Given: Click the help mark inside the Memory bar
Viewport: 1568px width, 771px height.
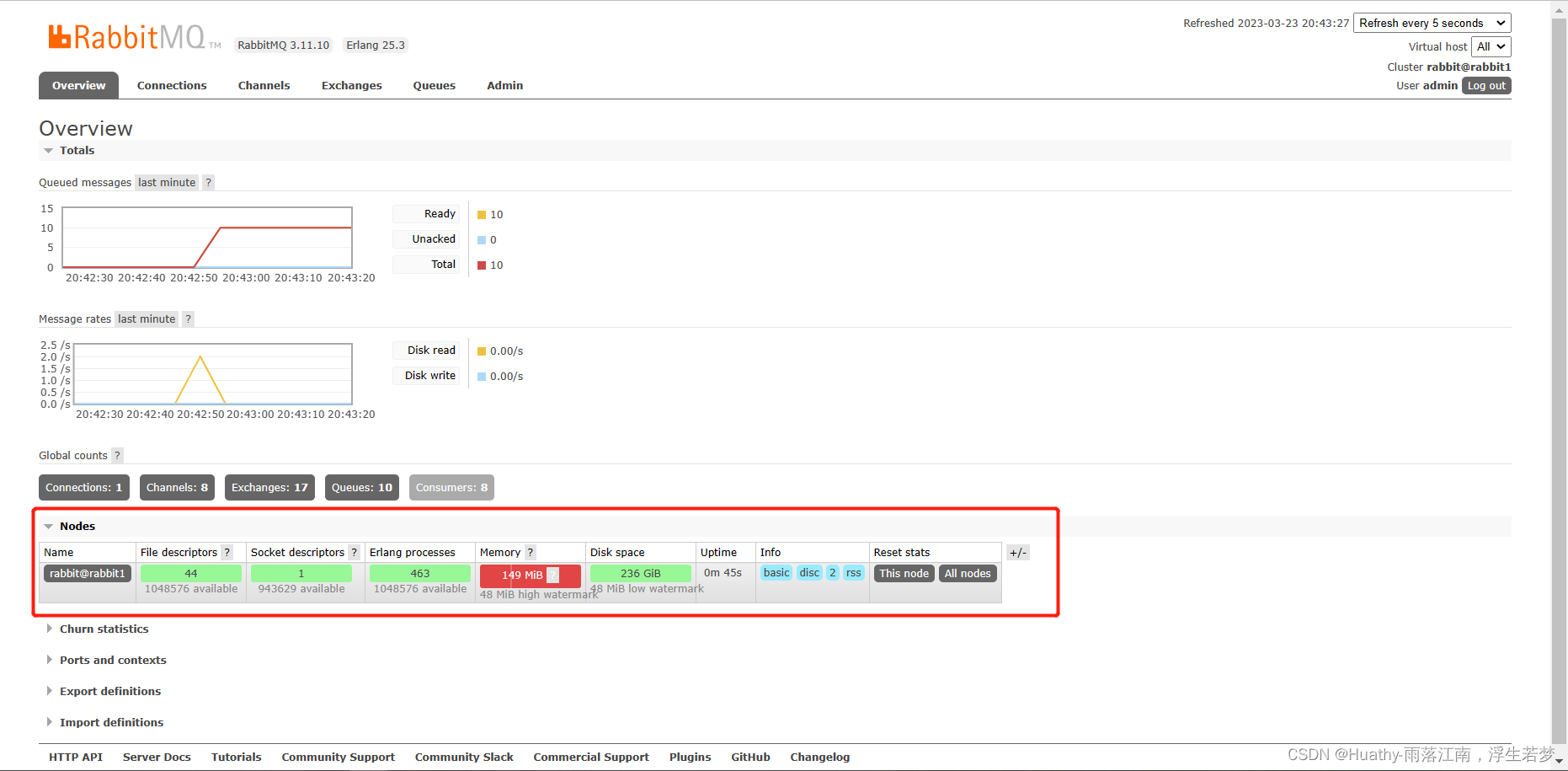Looking at the screenshot, I should 552,575.
